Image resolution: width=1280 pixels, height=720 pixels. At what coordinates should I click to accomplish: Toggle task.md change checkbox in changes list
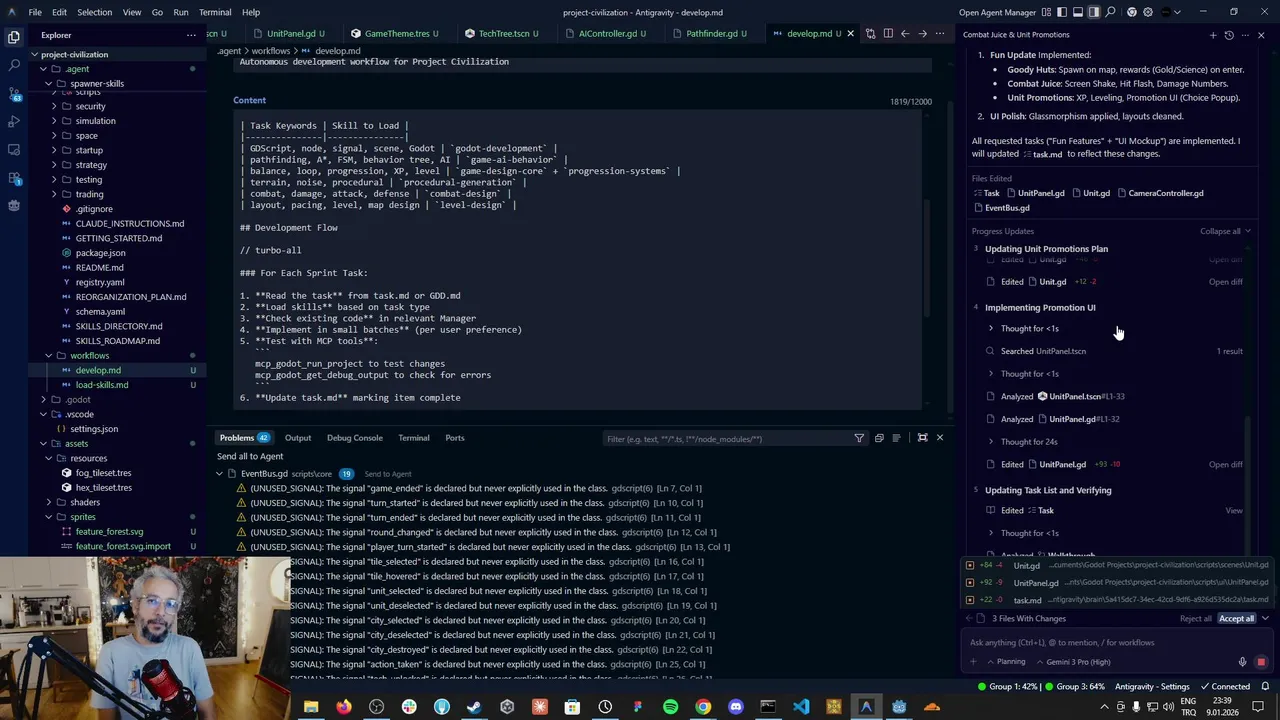coord(969,600)
